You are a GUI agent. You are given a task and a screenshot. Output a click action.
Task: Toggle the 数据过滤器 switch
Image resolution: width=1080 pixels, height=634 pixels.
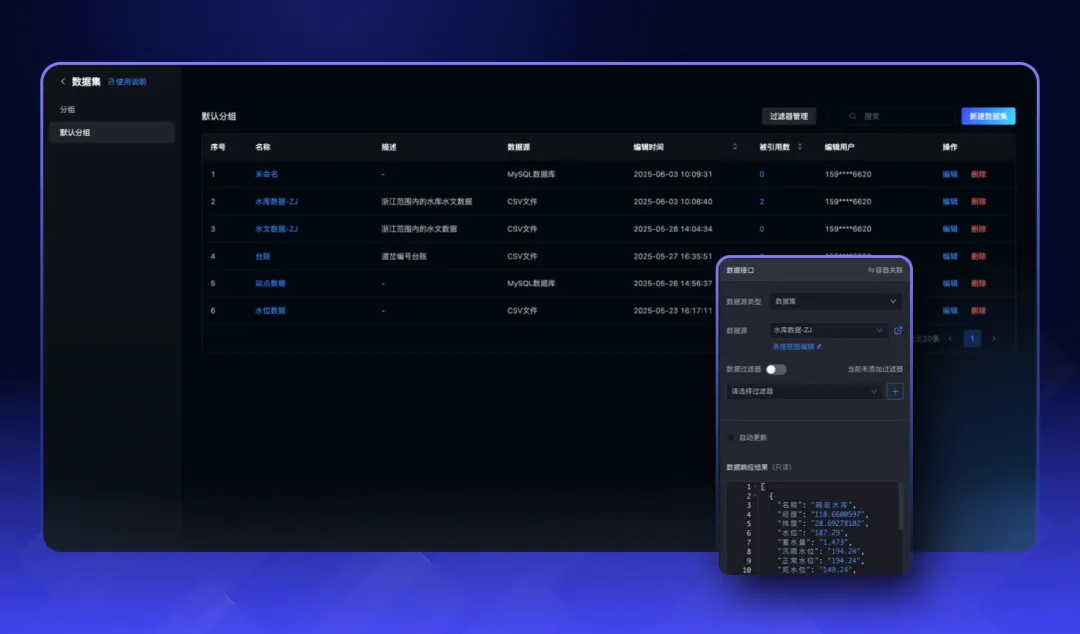click(x=776, y=369)
